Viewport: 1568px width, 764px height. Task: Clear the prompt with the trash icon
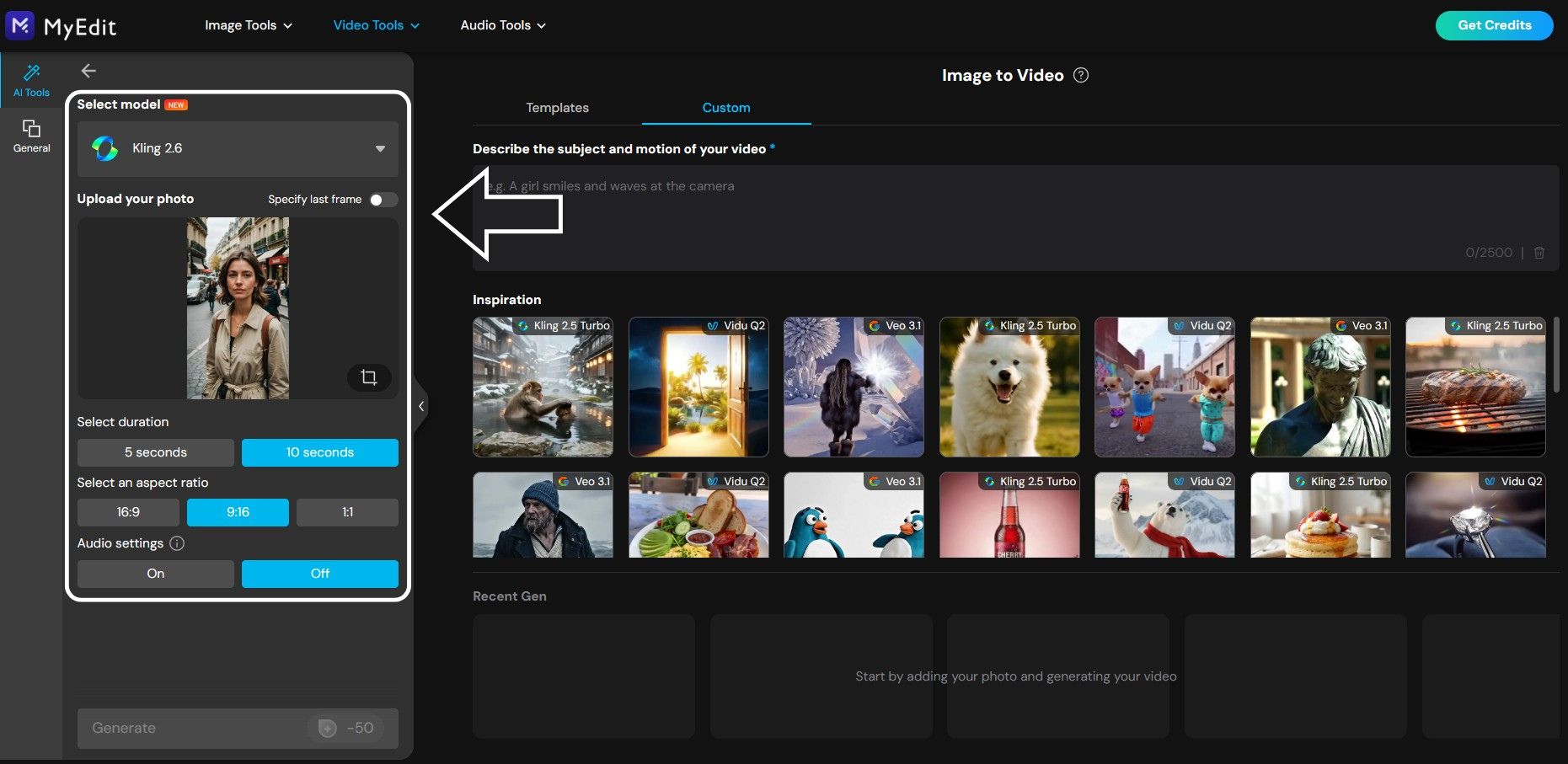[x=1539, y=253]
